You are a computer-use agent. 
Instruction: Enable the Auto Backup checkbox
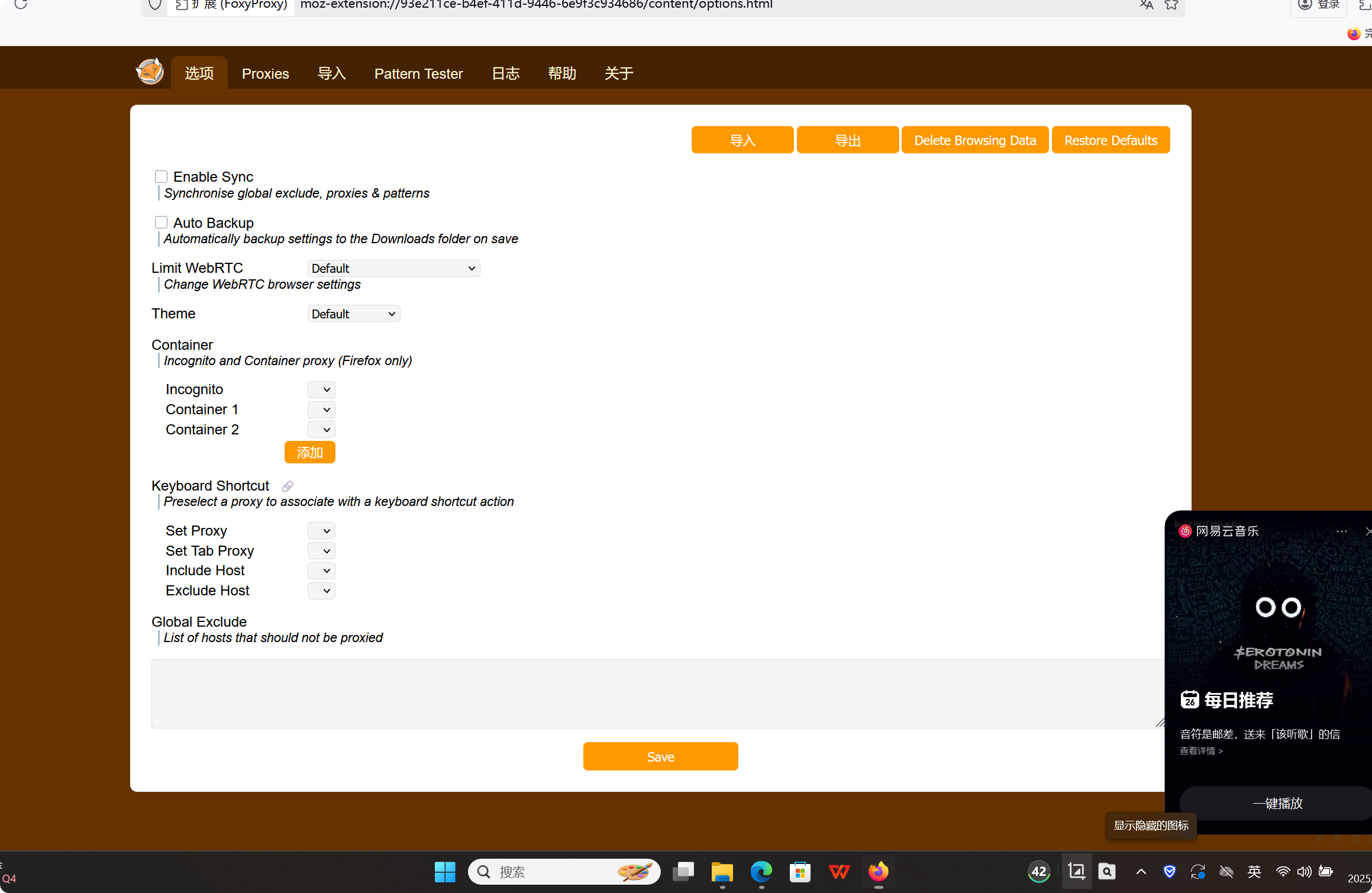tap(161, 223)
